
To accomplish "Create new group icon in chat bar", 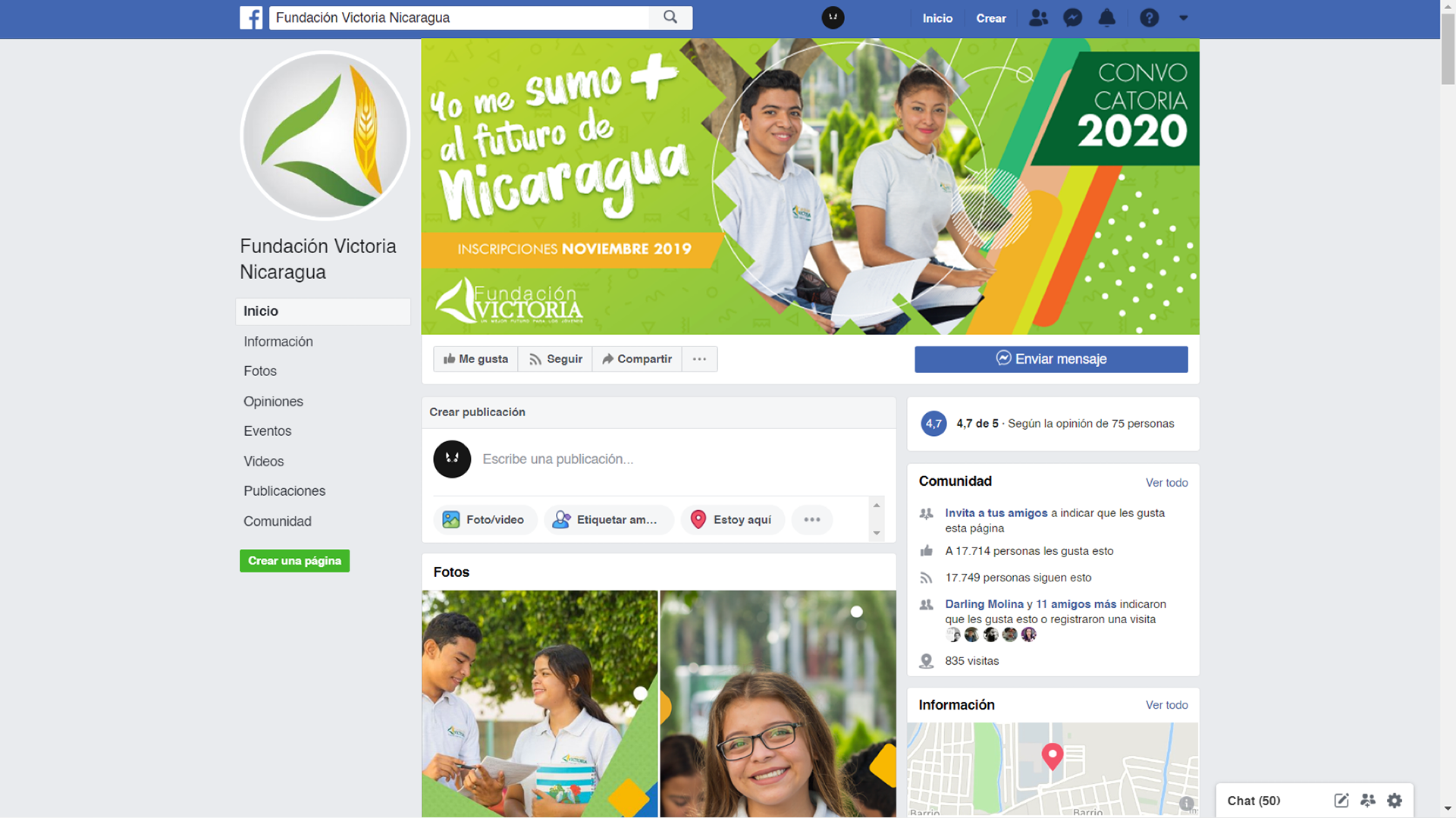I will [1368, 801].
